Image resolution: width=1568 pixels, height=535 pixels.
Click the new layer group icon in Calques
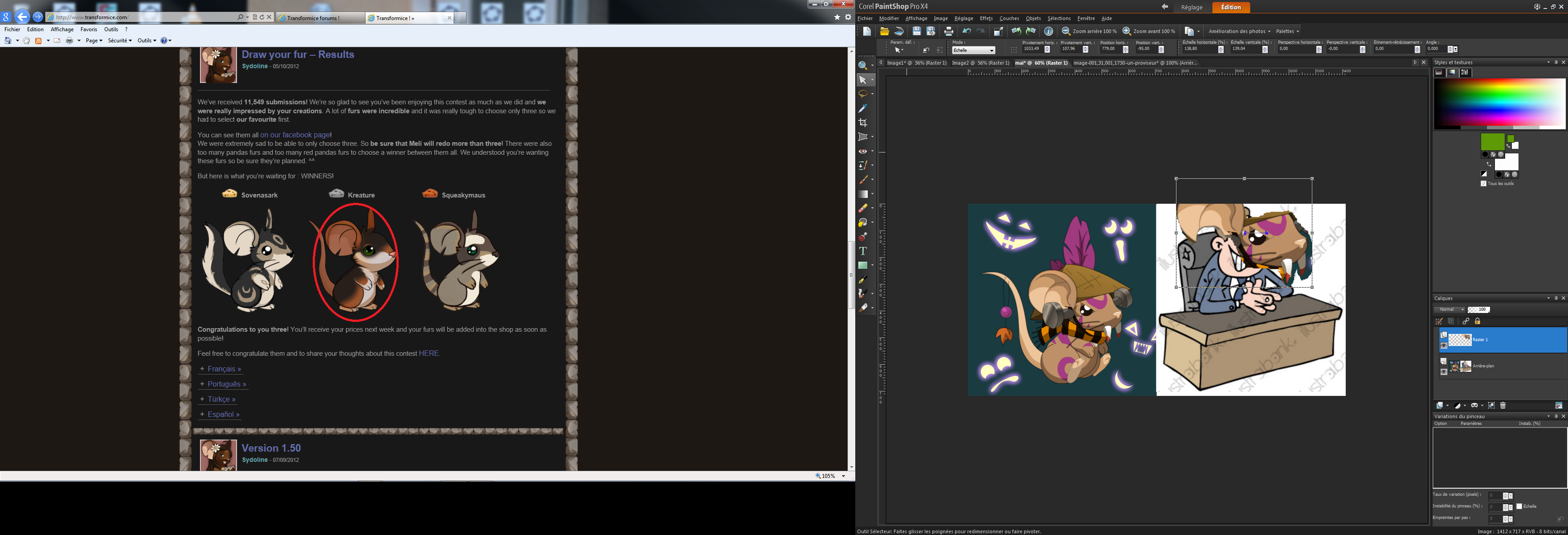point(1491,405)
